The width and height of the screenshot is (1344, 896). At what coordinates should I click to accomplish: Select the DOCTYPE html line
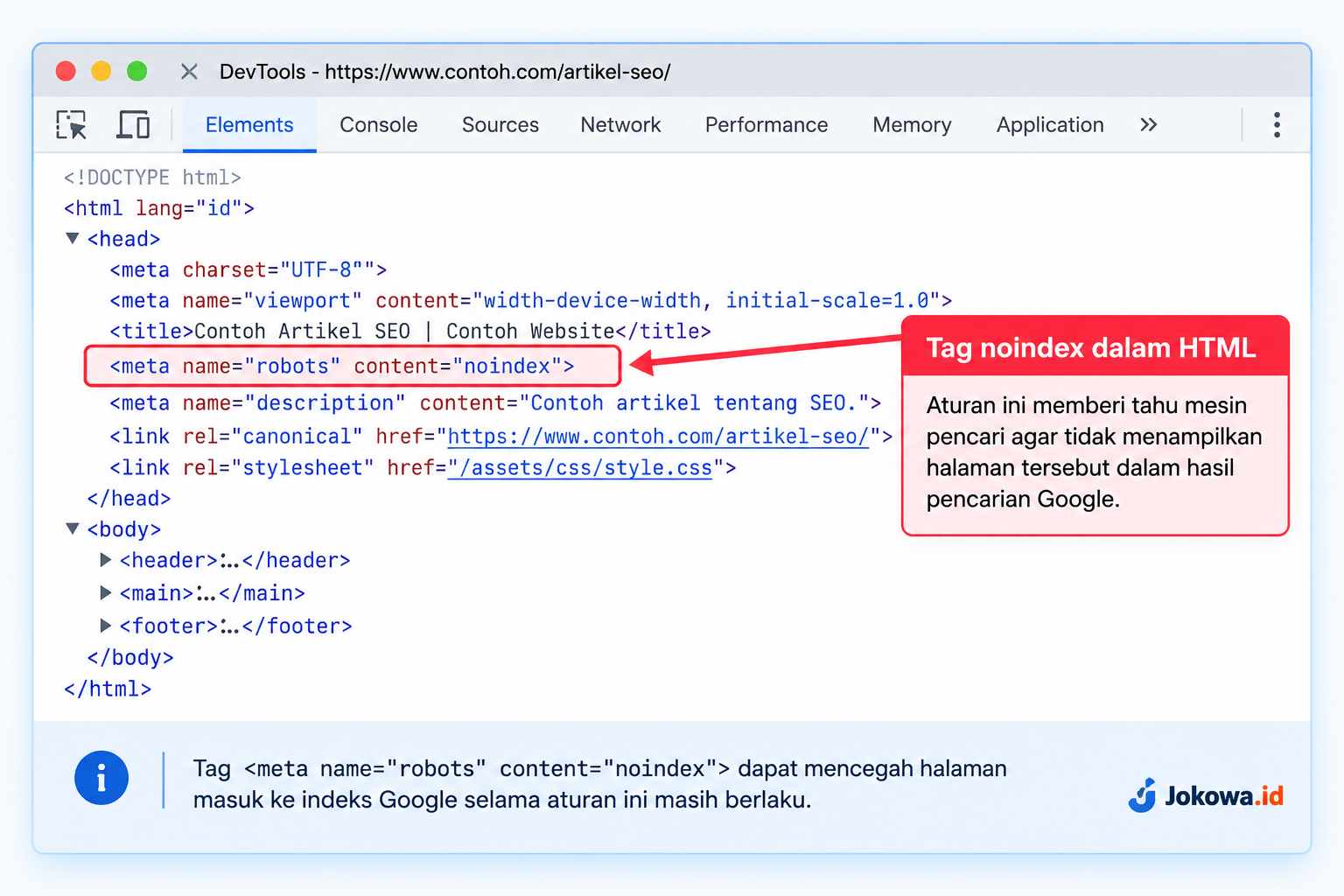coord(152,178)
